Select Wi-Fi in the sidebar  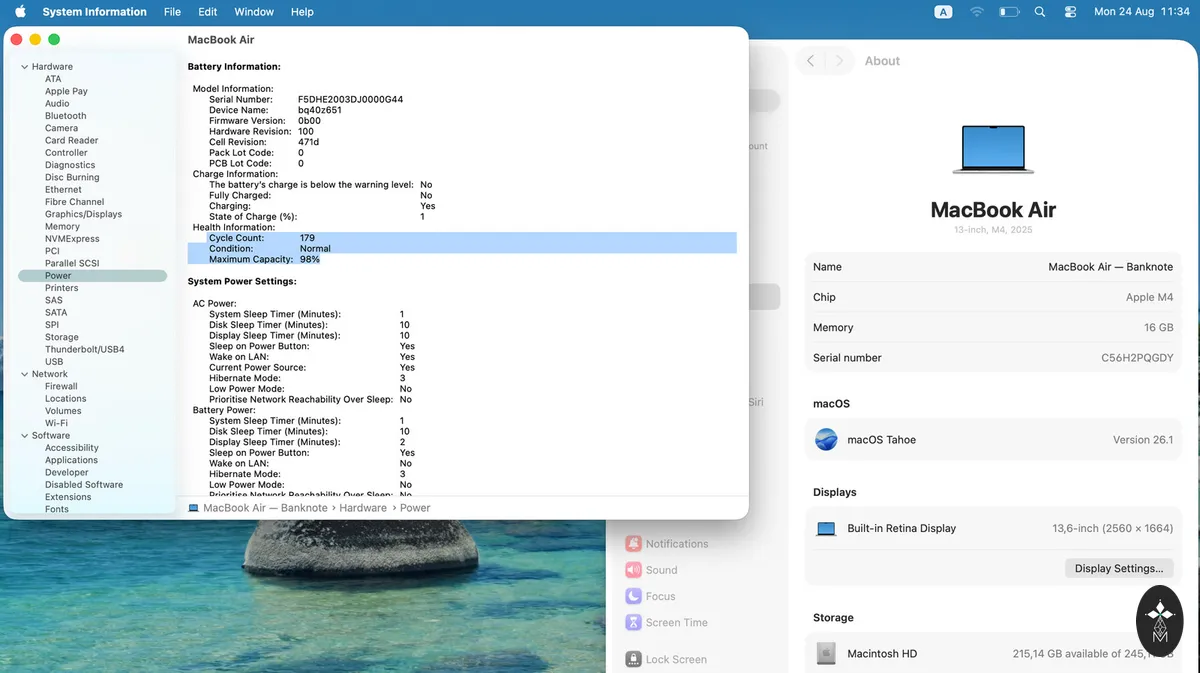[56, 423]
